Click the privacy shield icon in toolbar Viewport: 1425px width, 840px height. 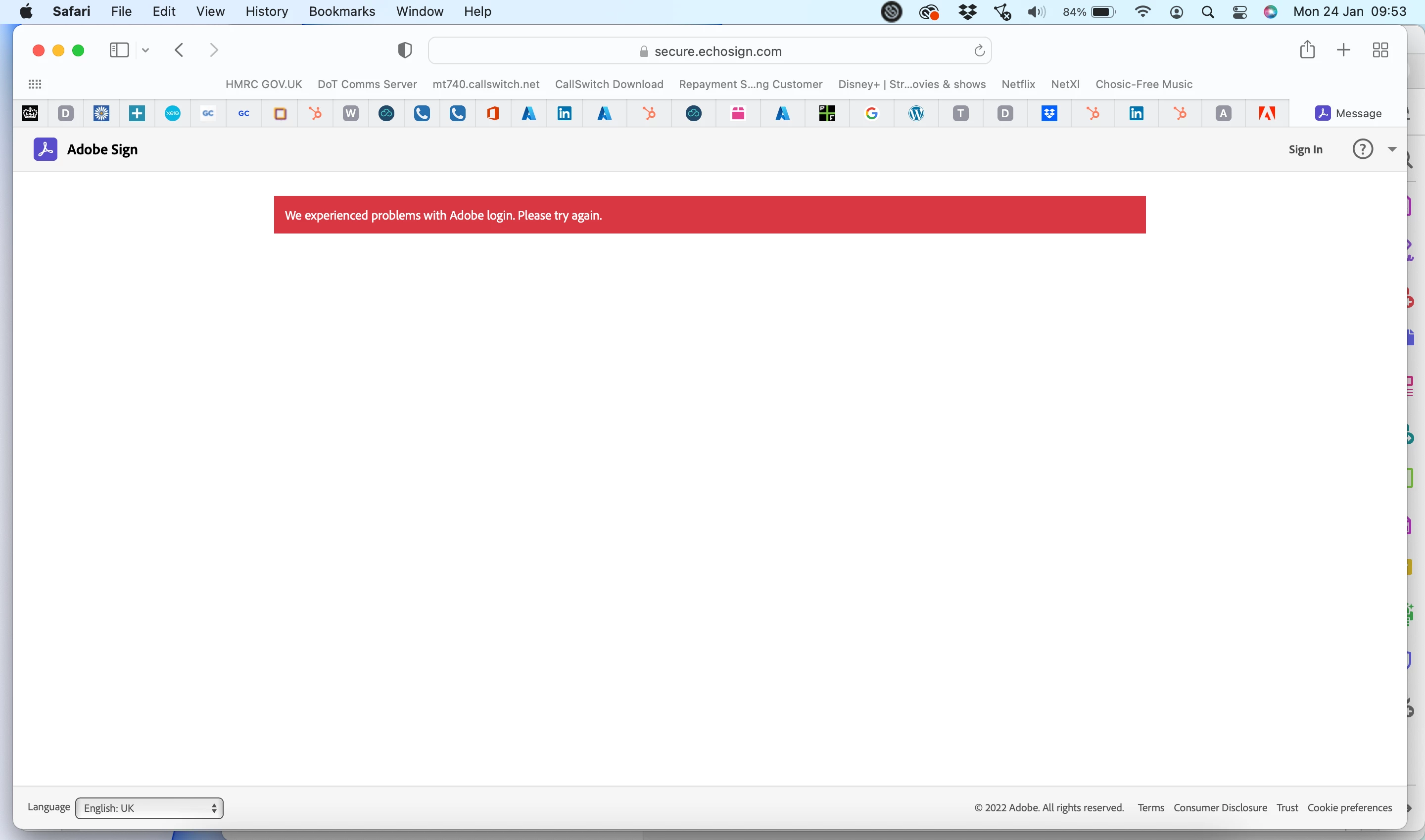[x=404, y=51]
